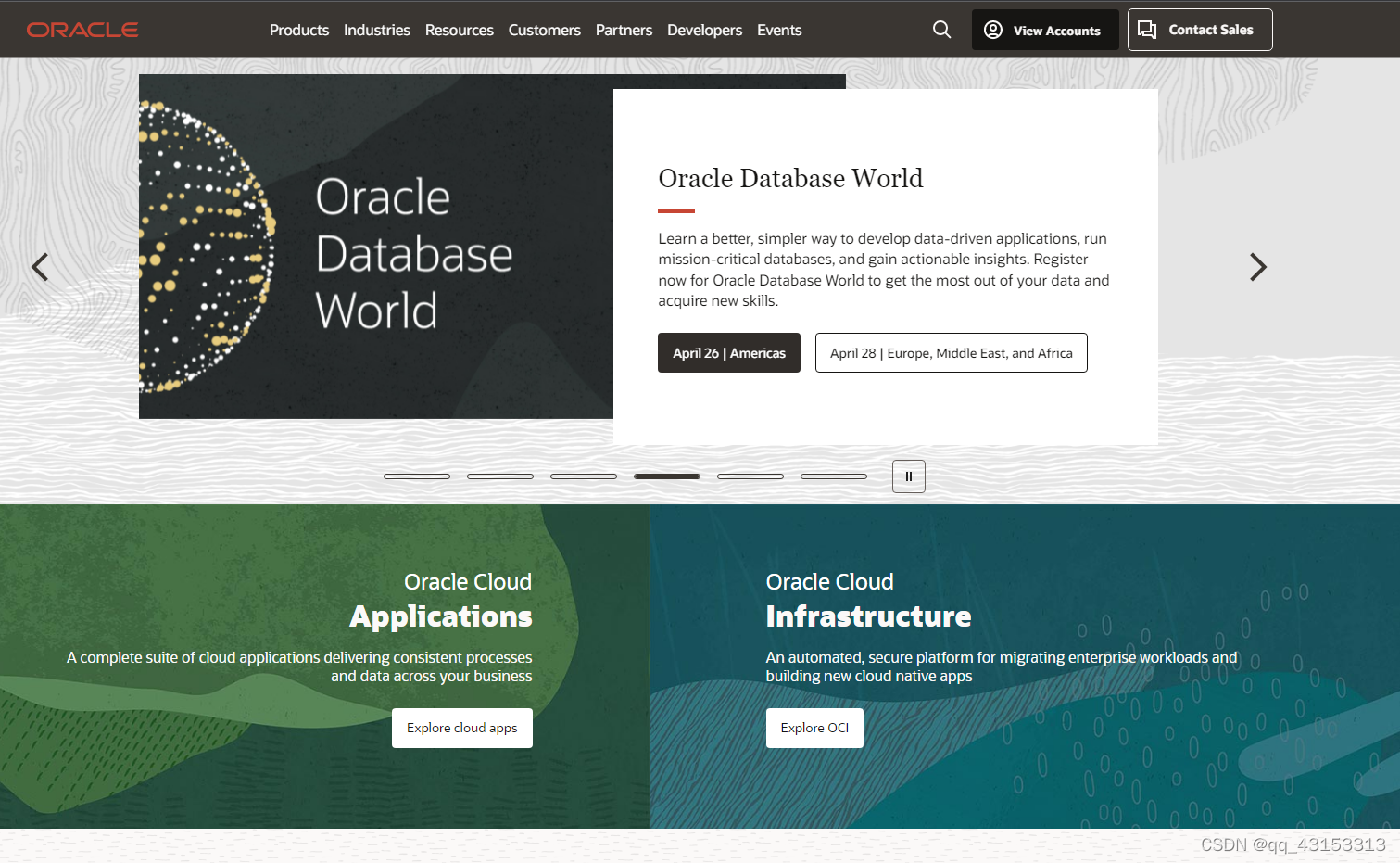Select the first carousel slide indicator
The width and height of the screenshot is (1400, 863).
[417, 476]
